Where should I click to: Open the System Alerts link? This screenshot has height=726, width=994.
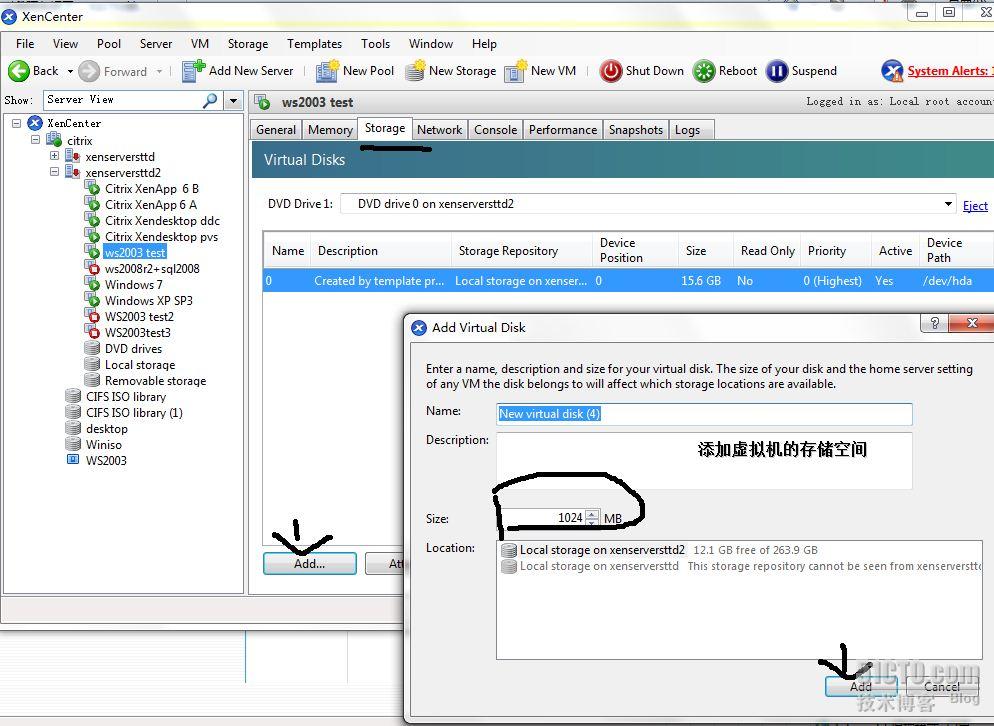click(x=950, y=71)
